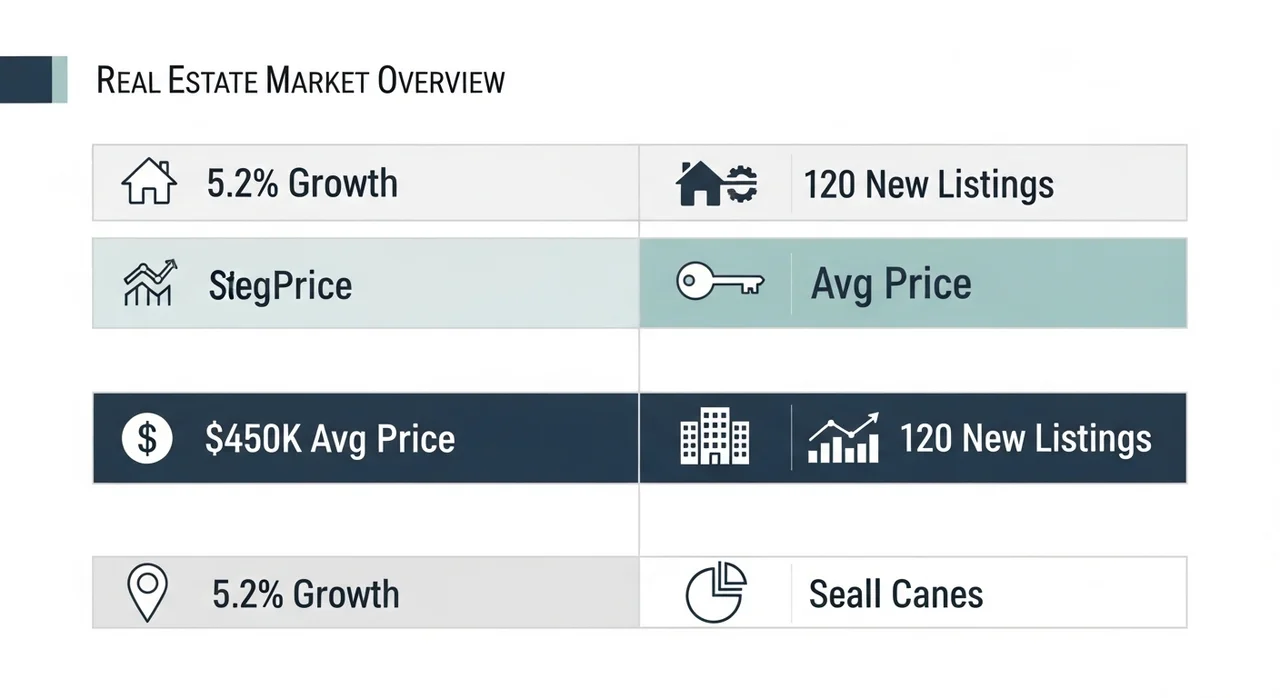
Task: Click the house with gear icon
Action: pos(717,184)
